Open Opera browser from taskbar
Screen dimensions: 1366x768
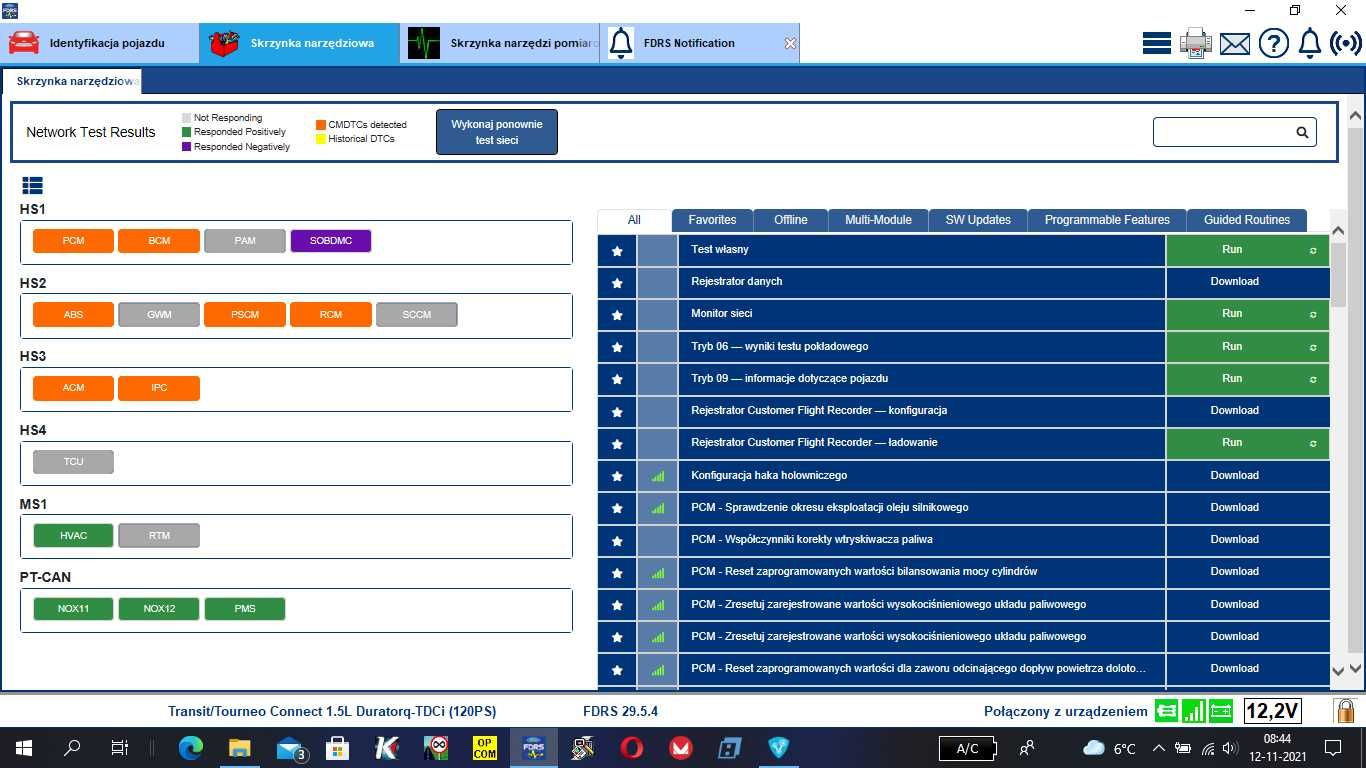coord(631,747)
